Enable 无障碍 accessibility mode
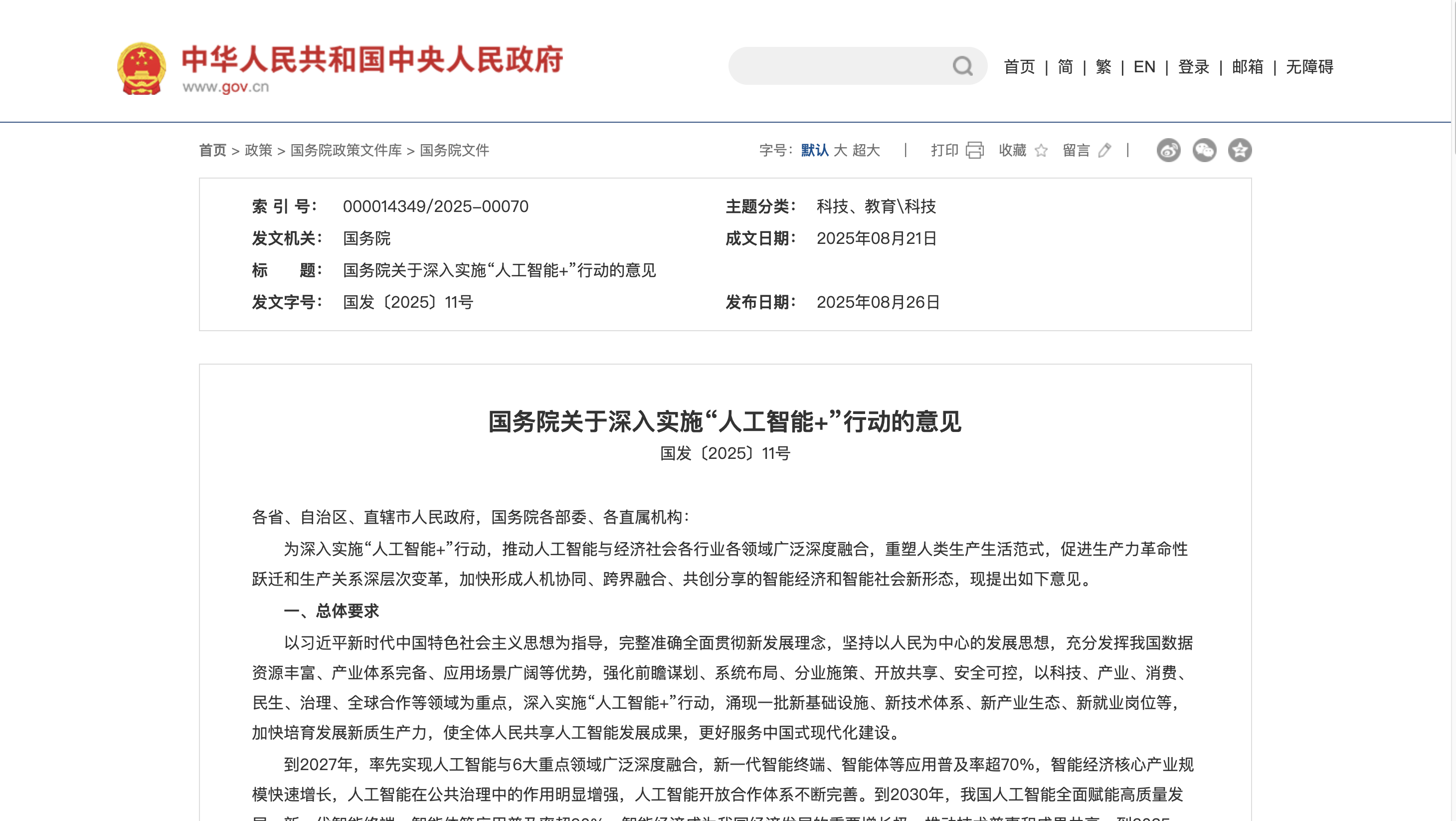1456x821 pixels. [x=1309, y=67]
